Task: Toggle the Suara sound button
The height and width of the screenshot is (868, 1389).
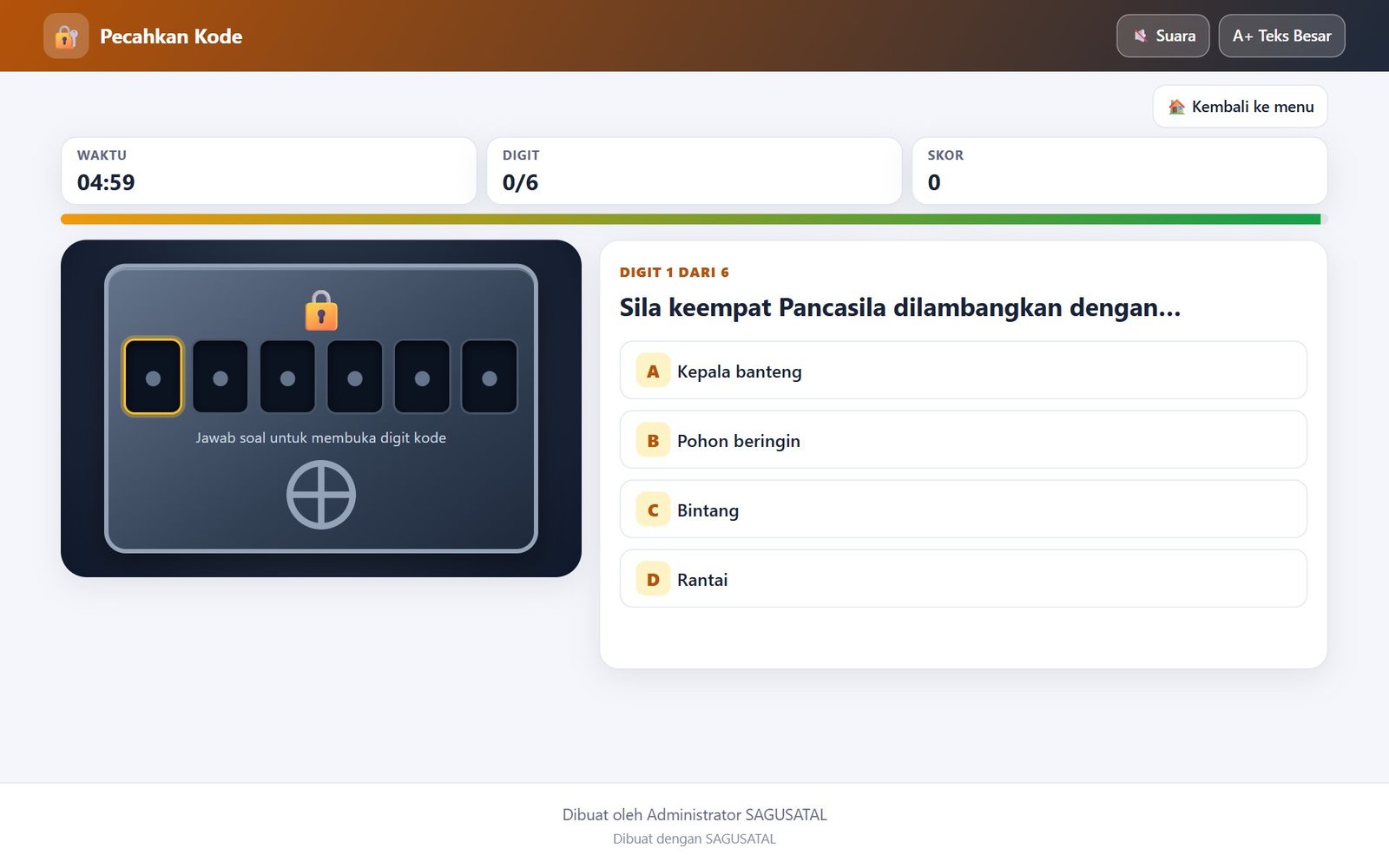Action: pos(1162,36)
